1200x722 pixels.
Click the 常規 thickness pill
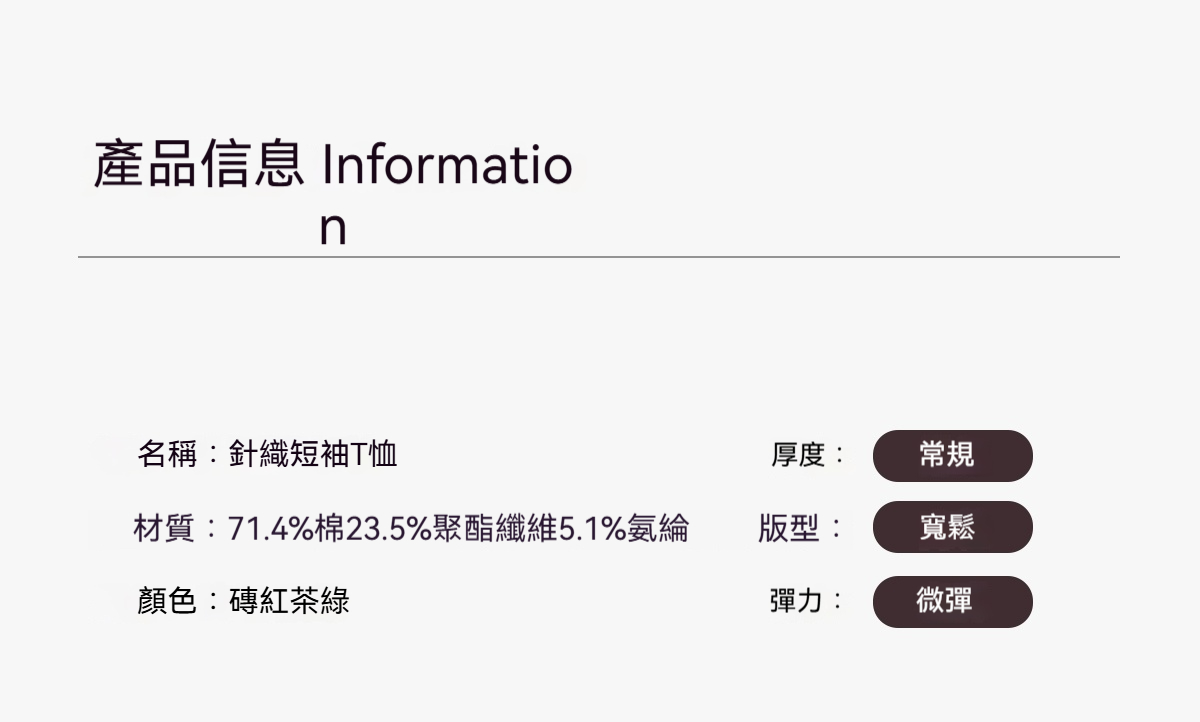point(952,456)
